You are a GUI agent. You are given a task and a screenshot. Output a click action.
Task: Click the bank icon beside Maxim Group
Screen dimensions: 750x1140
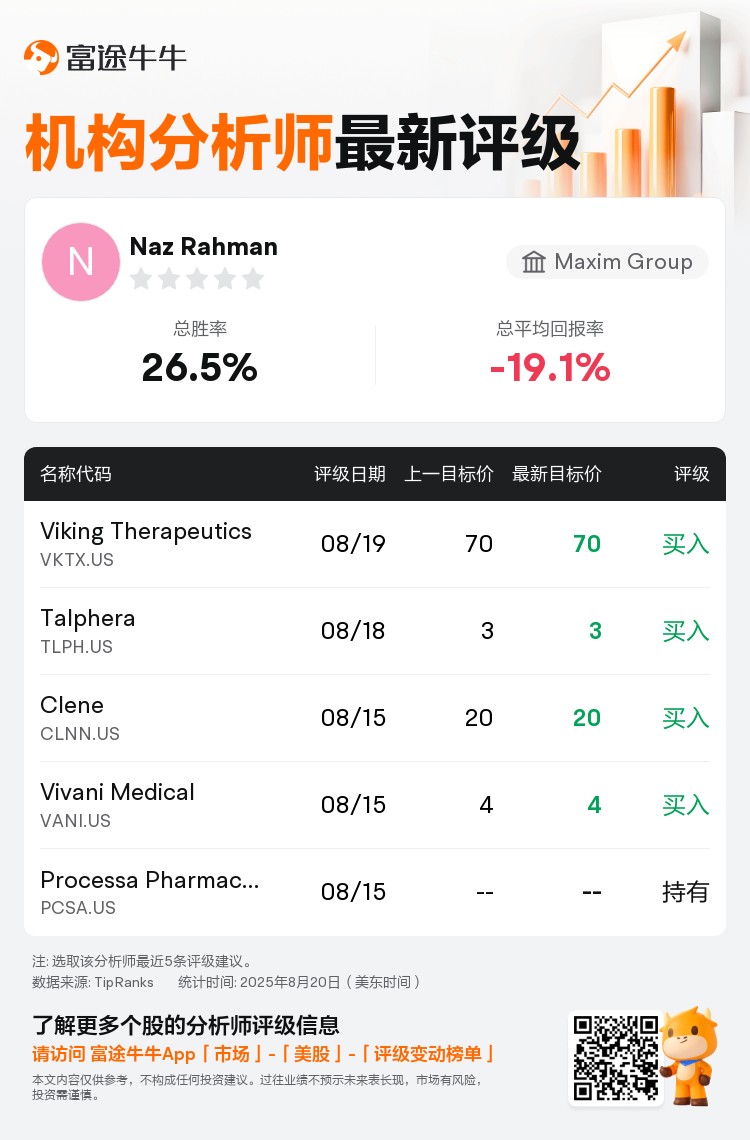533,262
